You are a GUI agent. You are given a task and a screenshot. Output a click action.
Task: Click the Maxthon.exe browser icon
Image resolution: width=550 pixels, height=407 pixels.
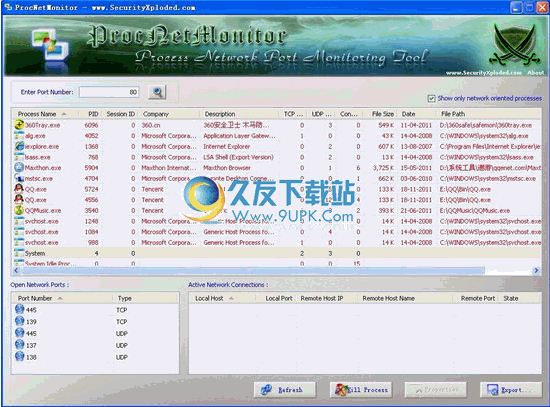pos(19,167)
